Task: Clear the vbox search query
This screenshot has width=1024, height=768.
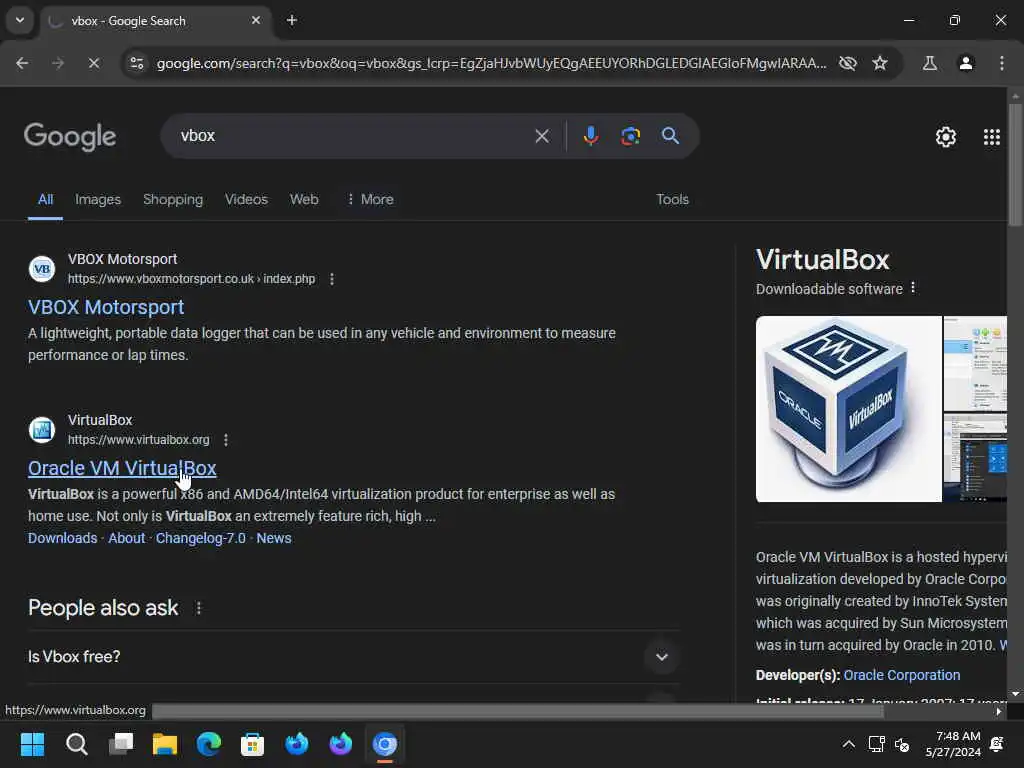Action: 541,136
